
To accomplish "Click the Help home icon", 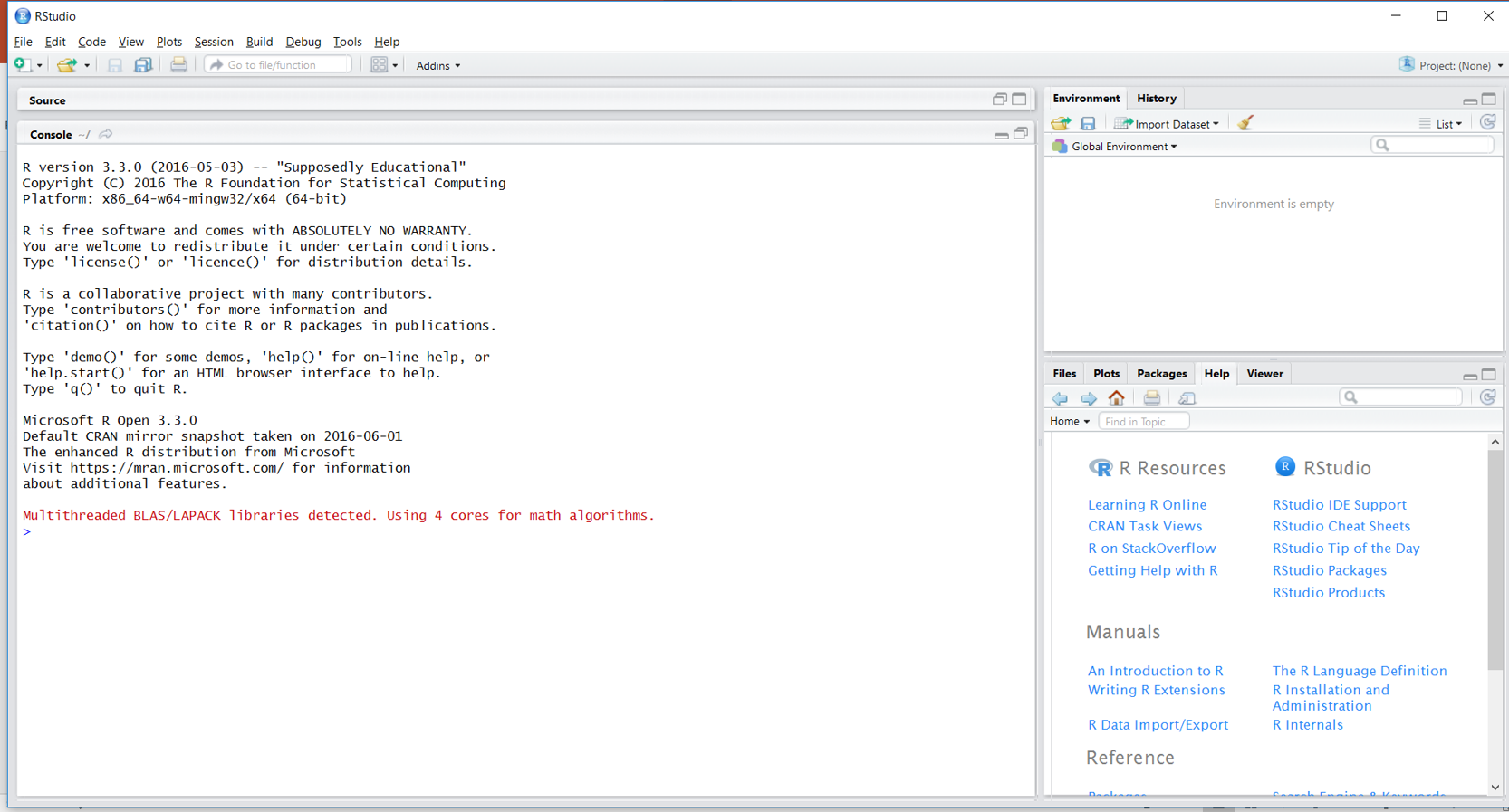I will (1117, 397).
